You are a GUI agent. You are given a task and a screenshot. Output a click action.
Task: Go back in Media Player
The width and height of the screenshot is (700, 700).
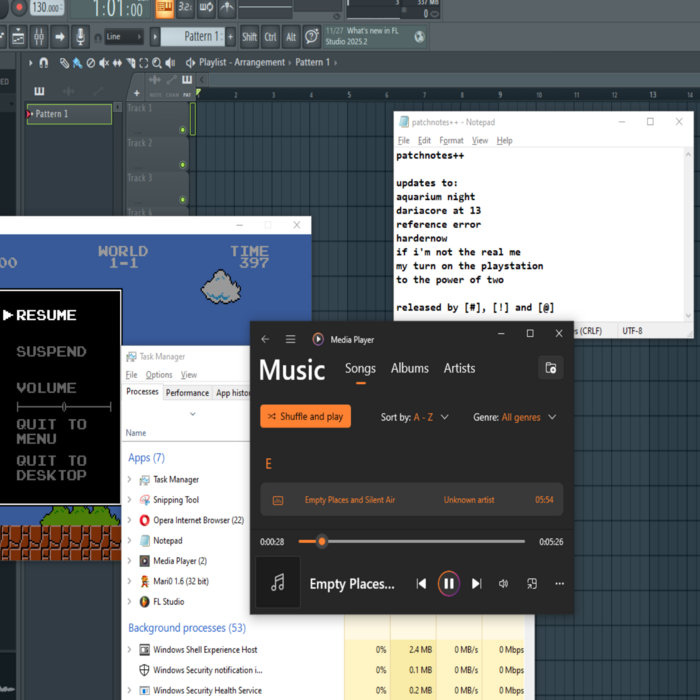pyautogui.click(x=265, y=339)
